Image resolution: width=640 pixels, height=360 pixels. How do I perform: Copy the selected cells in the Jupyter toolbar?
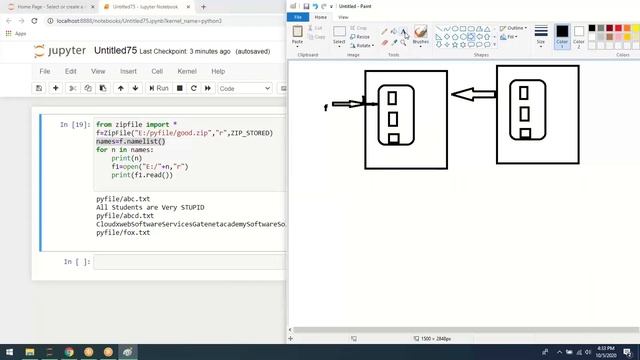point(88,88)
